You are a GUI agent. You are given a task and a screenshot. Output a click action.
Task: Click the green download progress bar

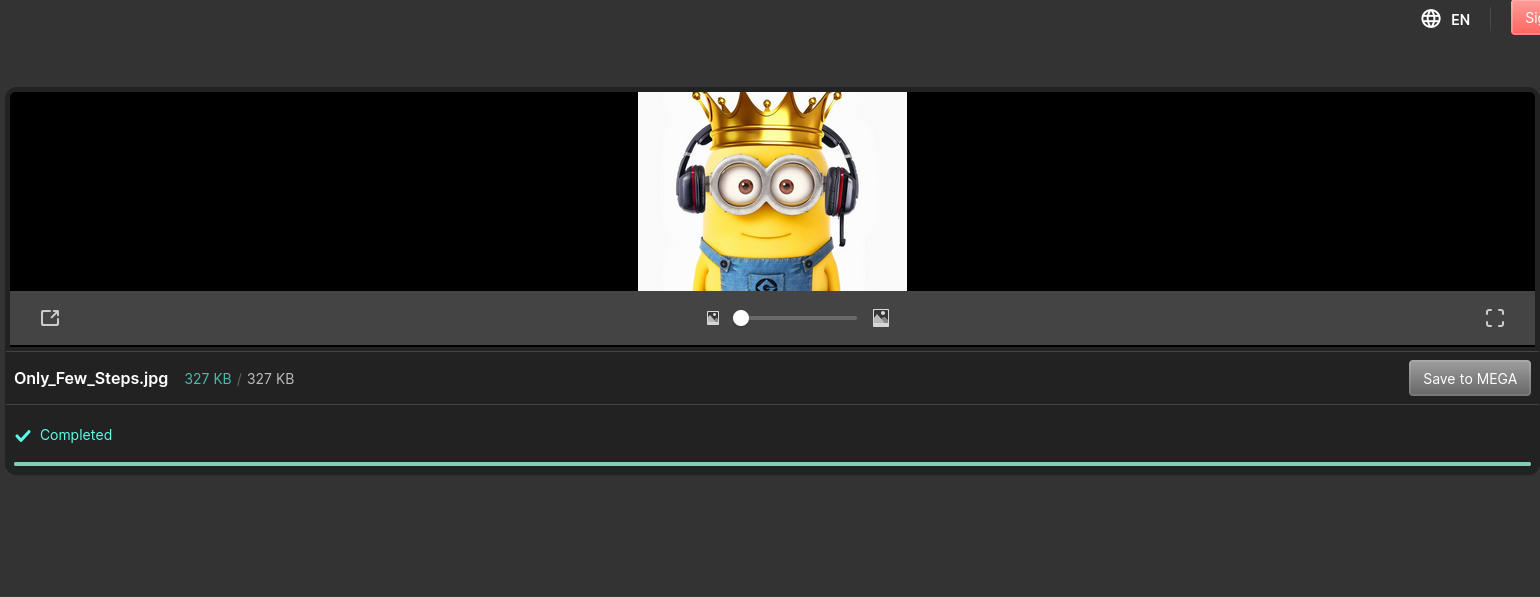click(x=772, y=464)
